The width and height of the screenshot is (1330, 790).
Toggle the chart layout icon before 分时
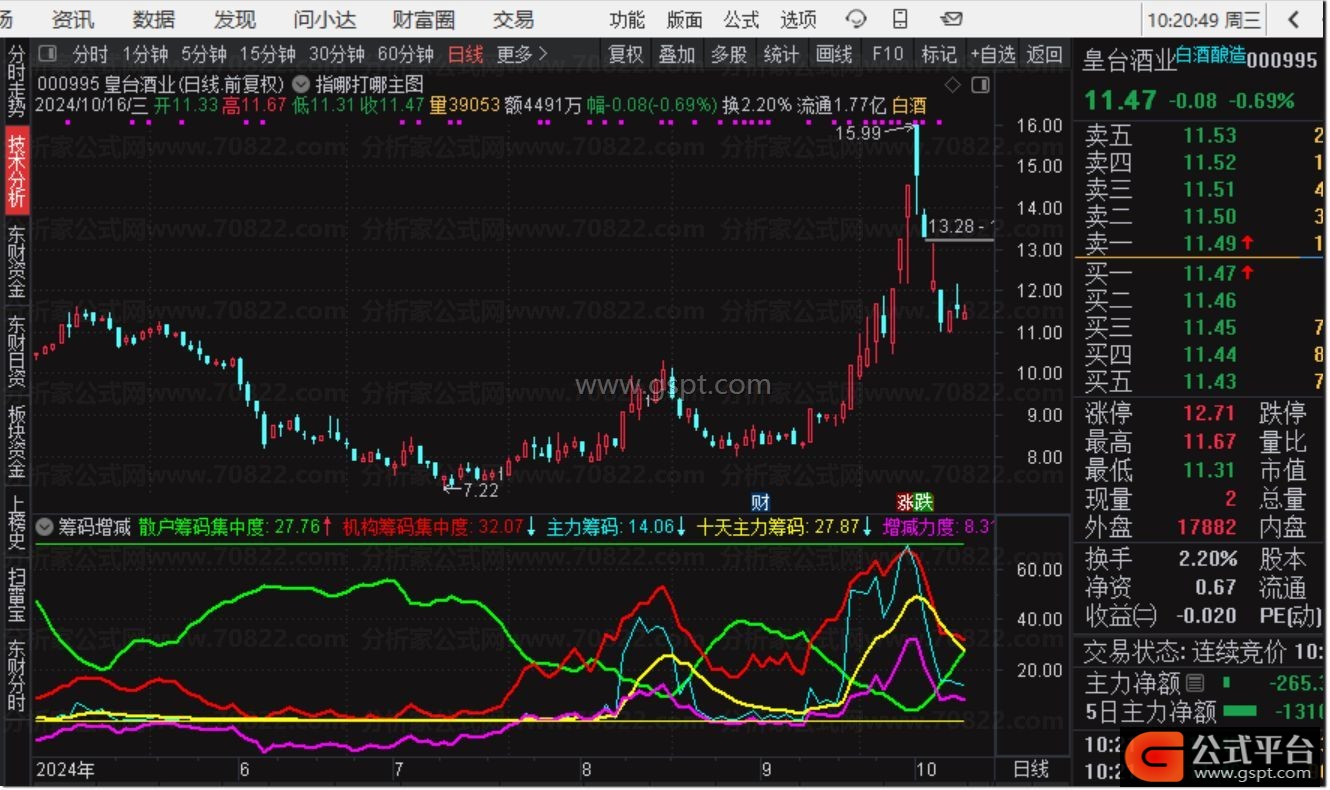pyautogui.click(x=47, y=54)
